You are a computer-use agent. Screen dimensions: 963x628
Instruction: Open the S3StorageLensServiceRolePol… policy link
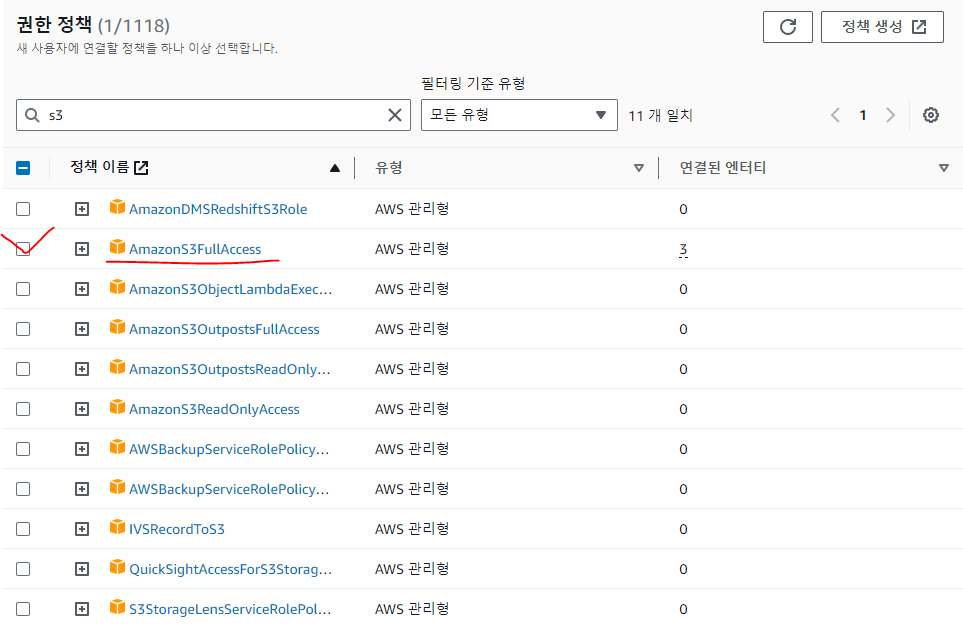coord(230,609)
